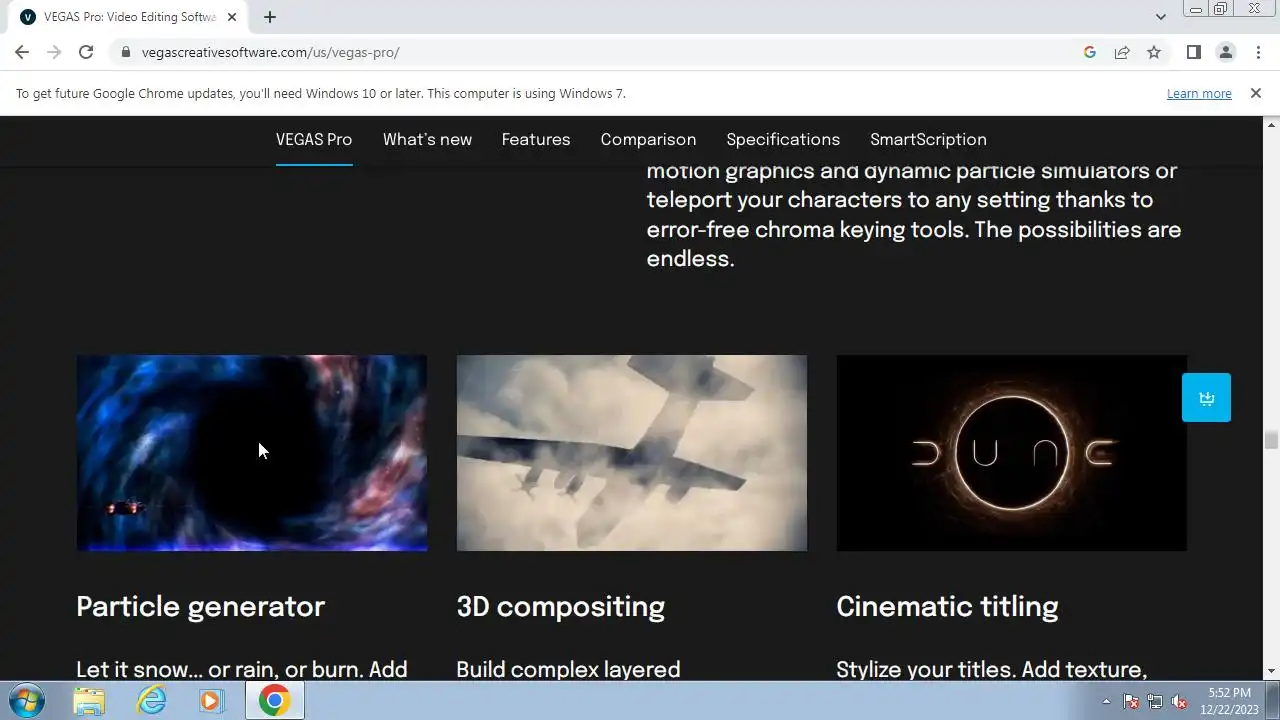Click the taskbar clock 5:52 PM
The image size is (1280, 720).
point(1229,693)
